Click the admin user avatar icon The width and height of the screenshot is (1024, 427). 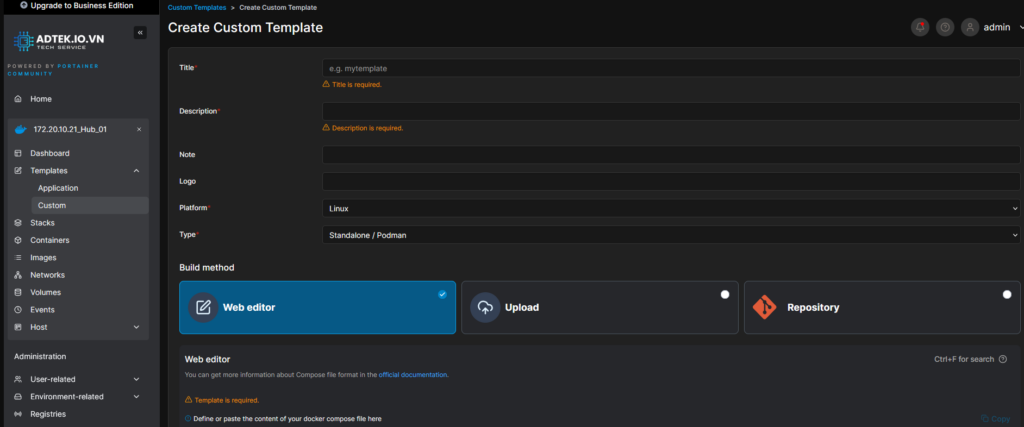pyautogui.click(x=970, y=27)
